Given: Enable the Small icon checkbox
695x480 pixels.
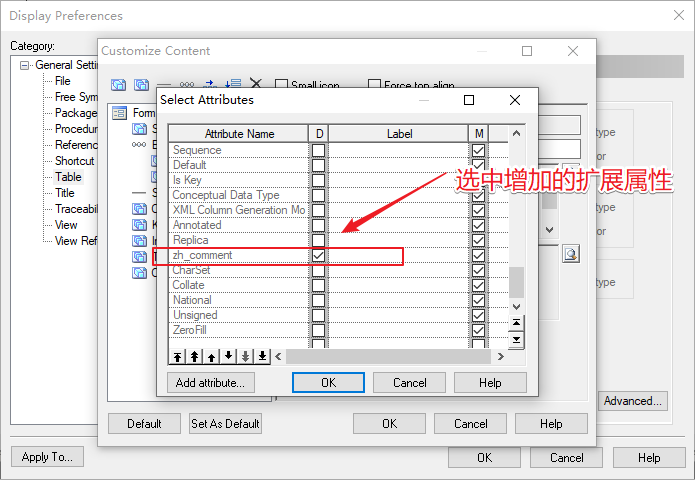Looking at the screenshot, I should (281, 84).
